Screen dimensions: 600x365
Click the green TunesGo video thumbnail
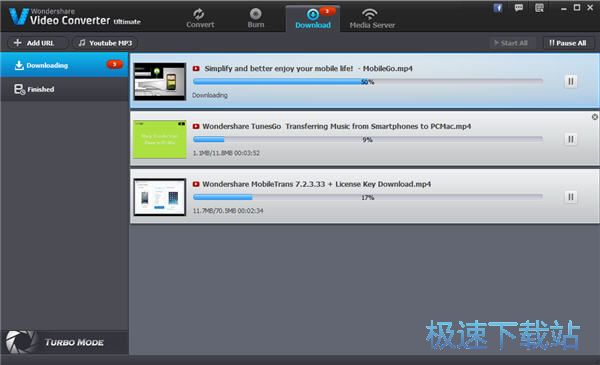pyautogui.click(x=160, y=139)
